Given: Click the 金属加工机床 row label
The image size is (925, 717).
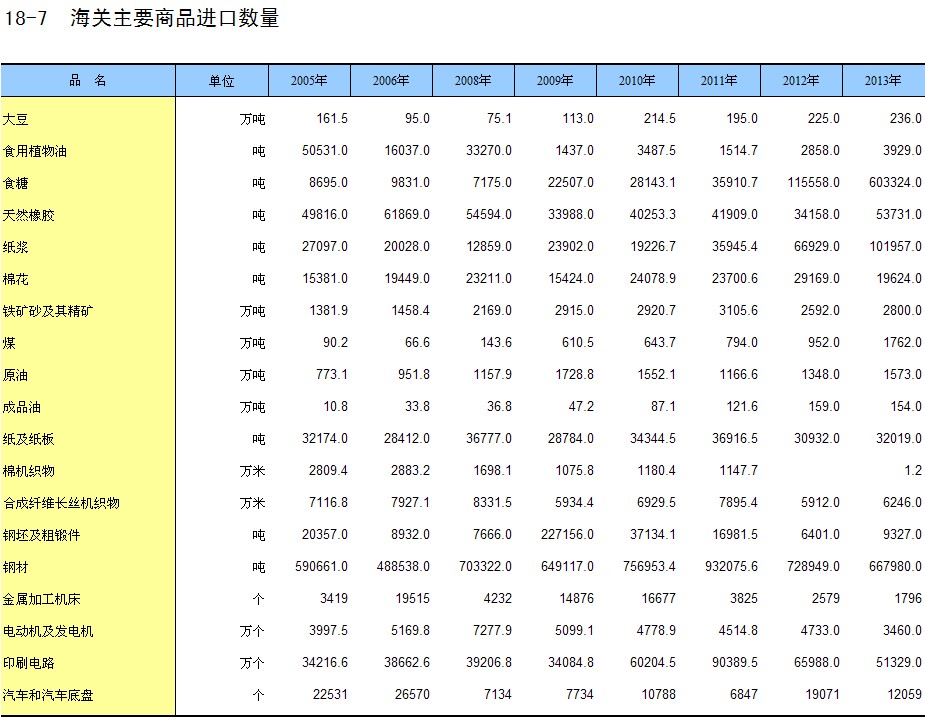Looking at the screenshot, I should coord(41,599).
